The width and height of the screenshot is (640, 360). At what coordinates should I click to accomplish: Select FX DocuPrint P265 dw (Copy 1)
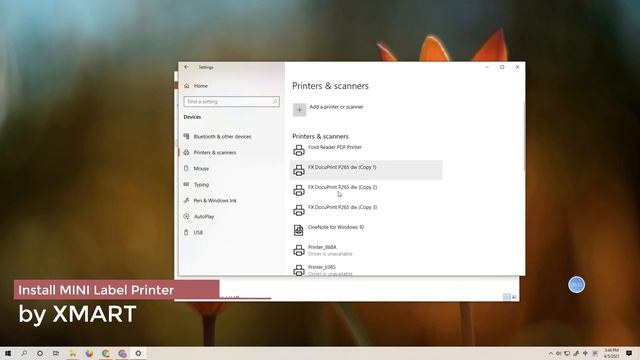[x=366, y=170]
